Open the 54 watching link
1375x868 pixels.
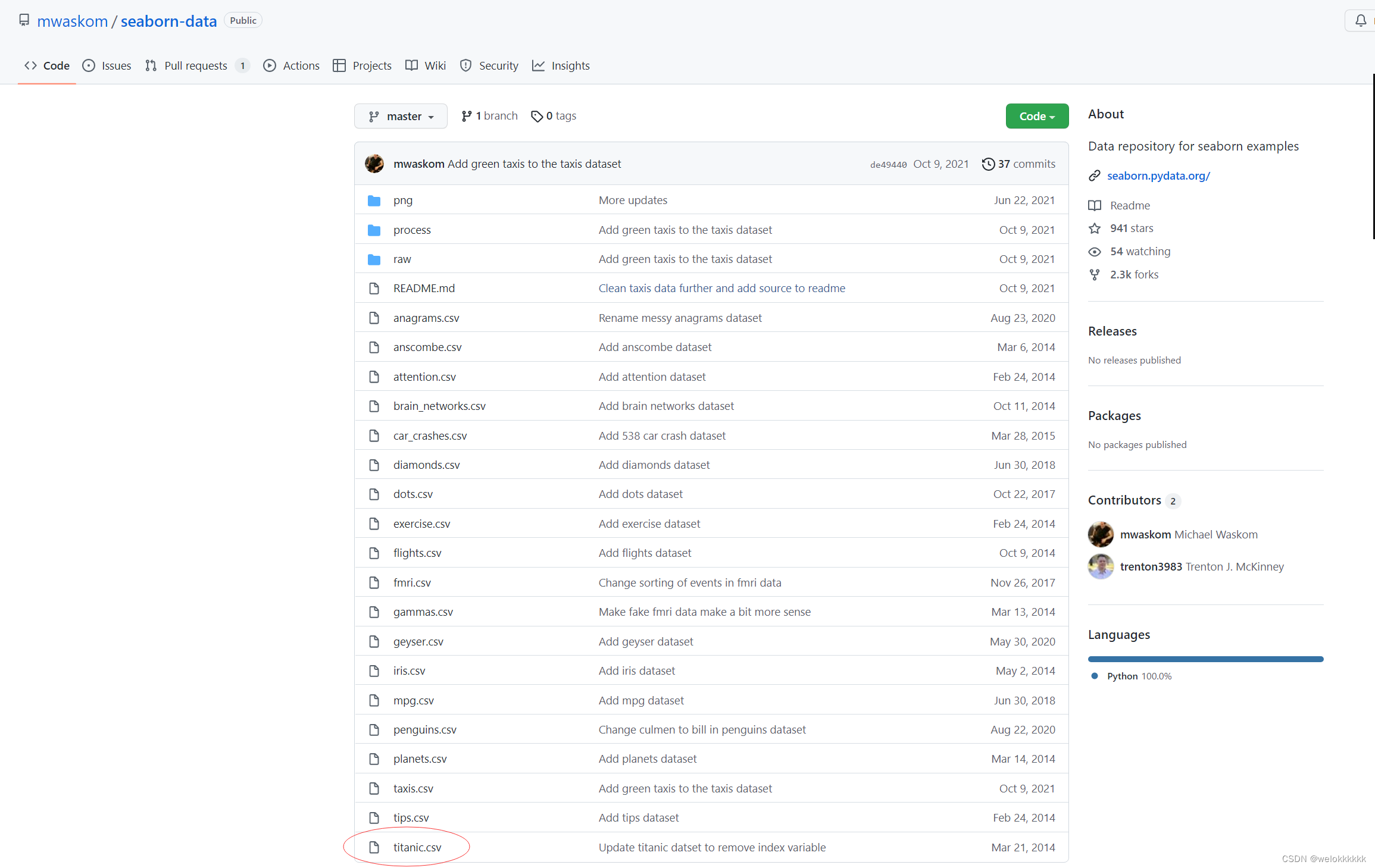(1139, 251)
